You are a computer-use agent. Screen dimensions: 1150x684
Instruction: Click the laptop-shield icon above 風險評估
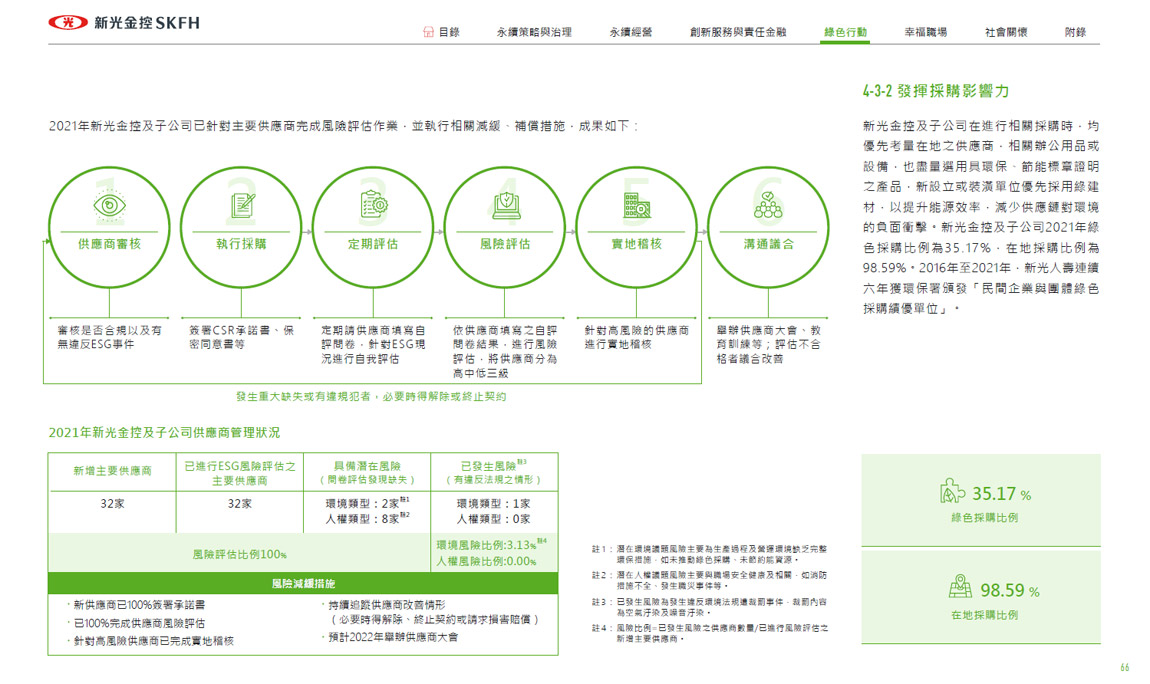[x=505, y=204]
